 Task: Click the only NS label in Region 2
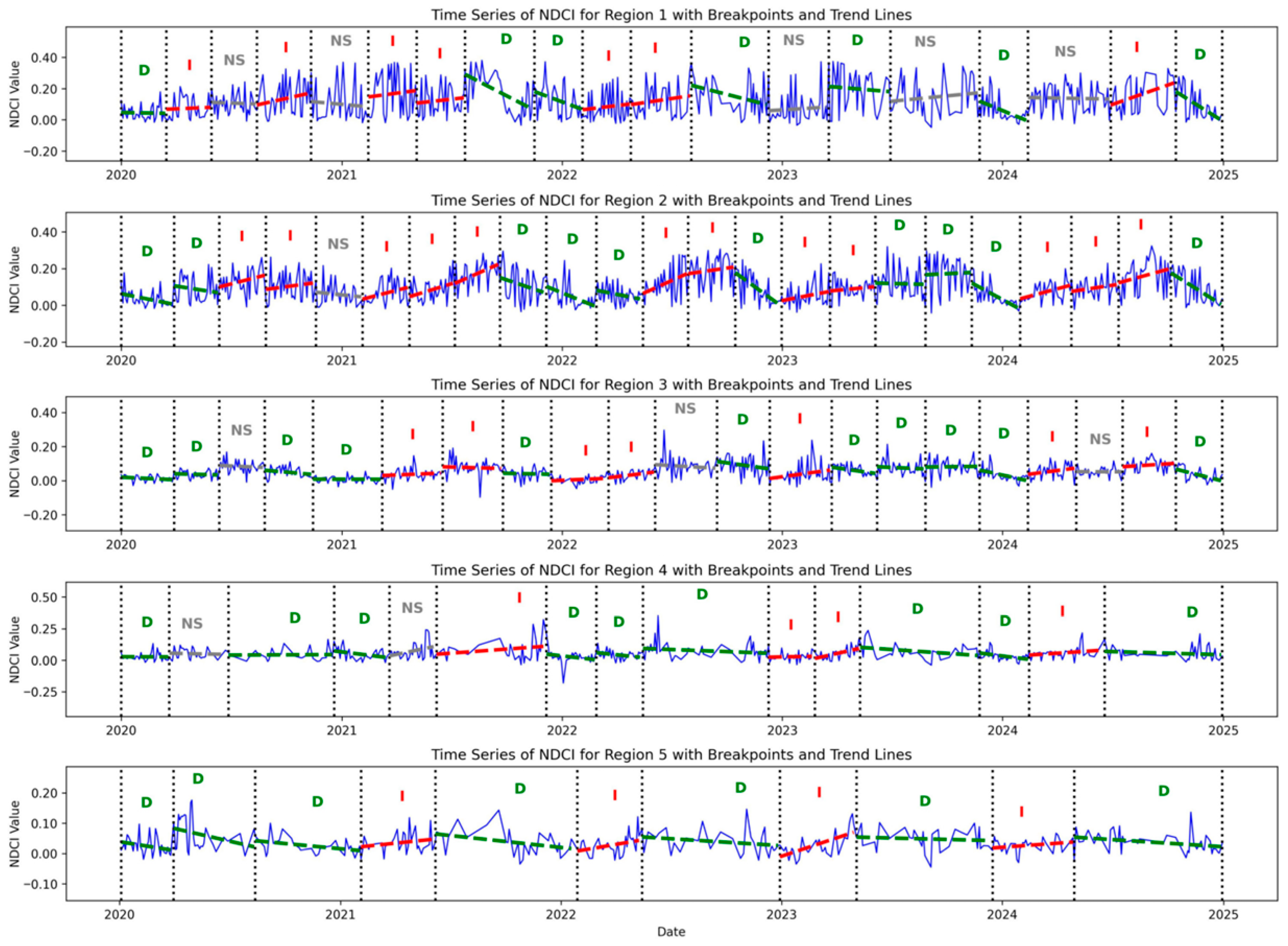(x=338, y=244)
